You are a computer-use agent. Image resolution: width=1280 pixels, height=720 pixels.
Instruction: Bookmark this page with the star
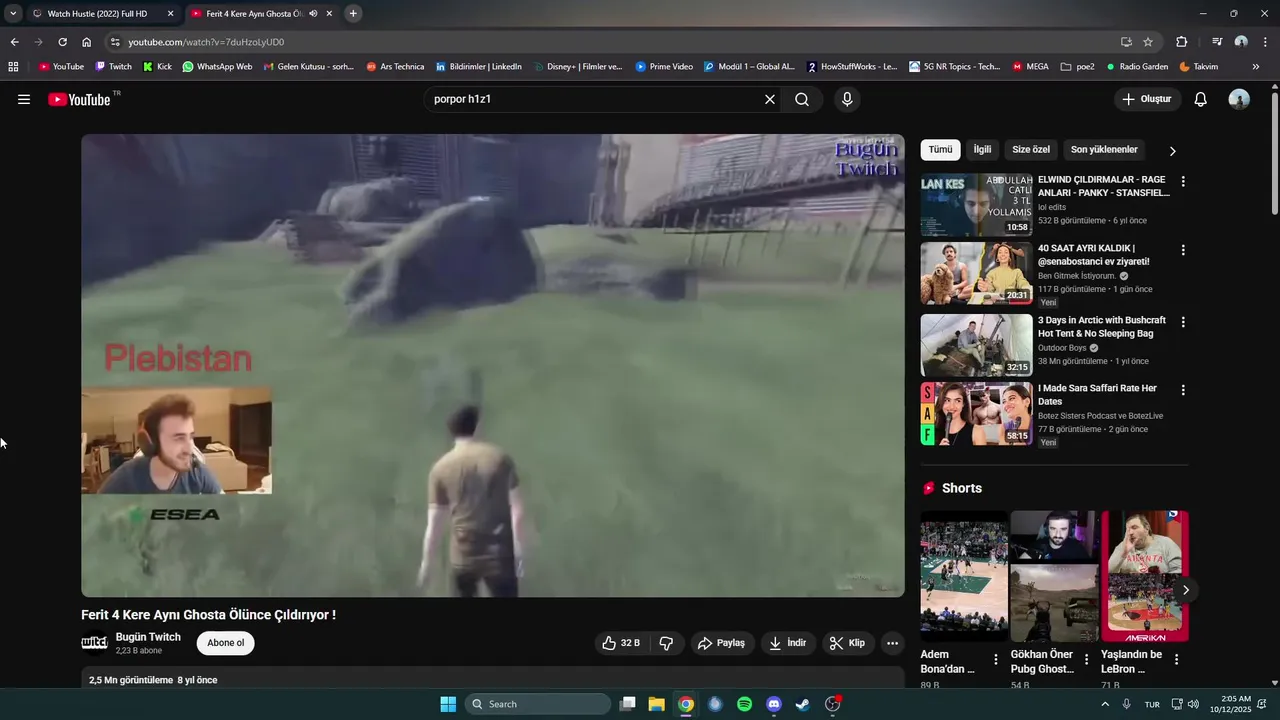[1148, 42]
